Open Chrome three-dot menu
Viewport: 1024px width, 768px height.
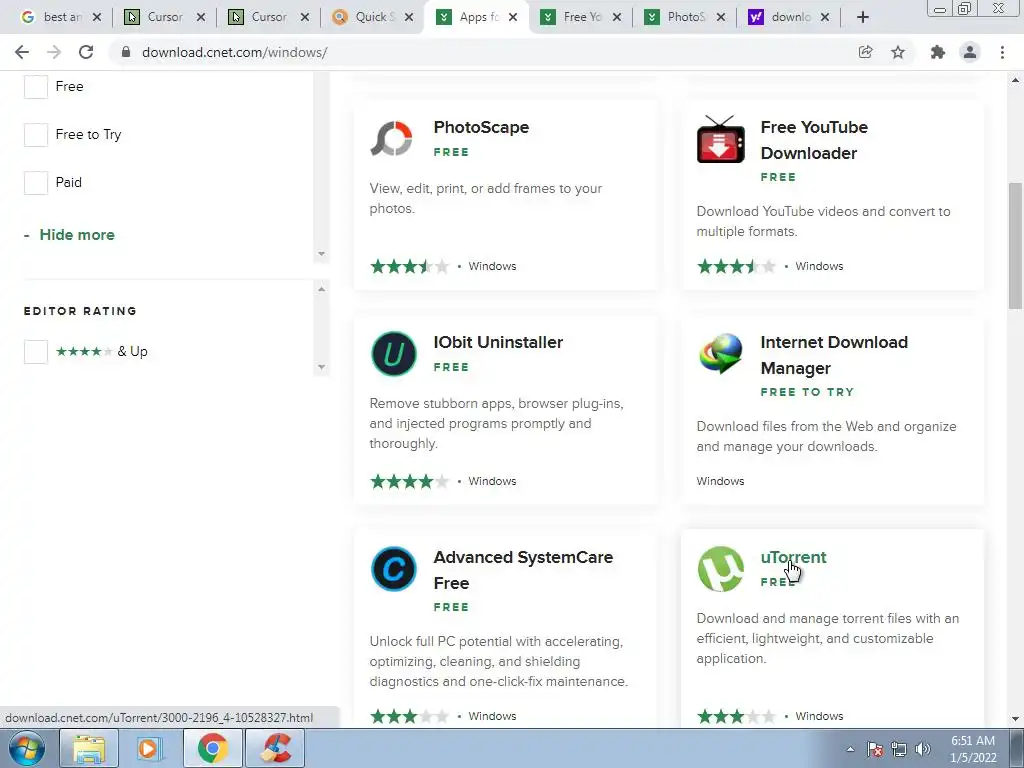pyautogui.click(x=1002, y=52)
